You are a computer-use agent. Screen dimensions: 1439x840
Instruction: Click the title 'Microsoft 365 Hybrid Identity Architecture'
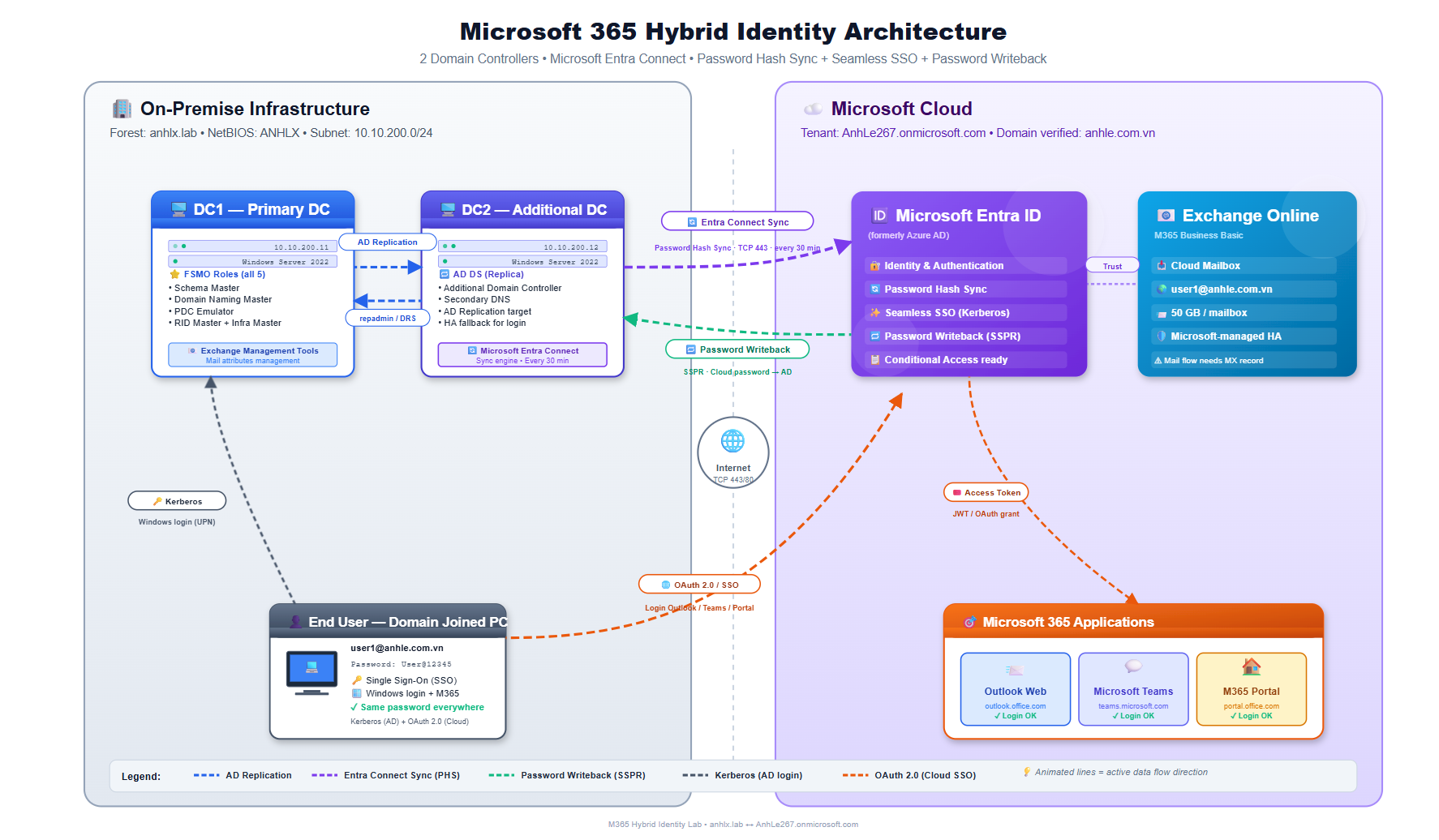coord(733,32)
